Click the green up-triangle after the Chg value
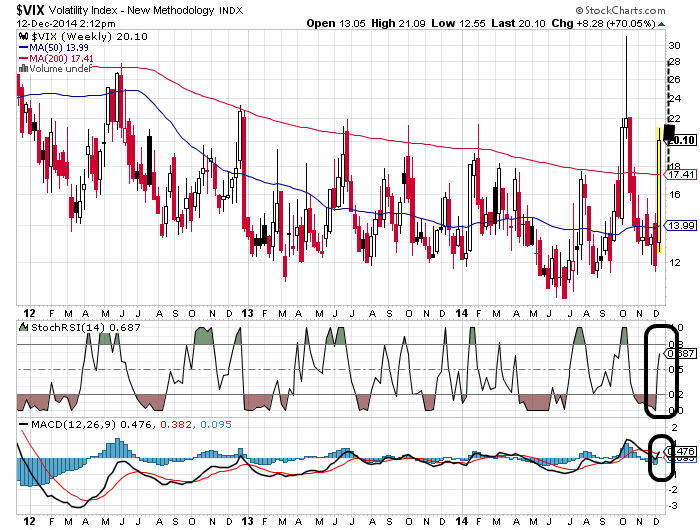Screen dimensions: 700x530 coord(662,24)
